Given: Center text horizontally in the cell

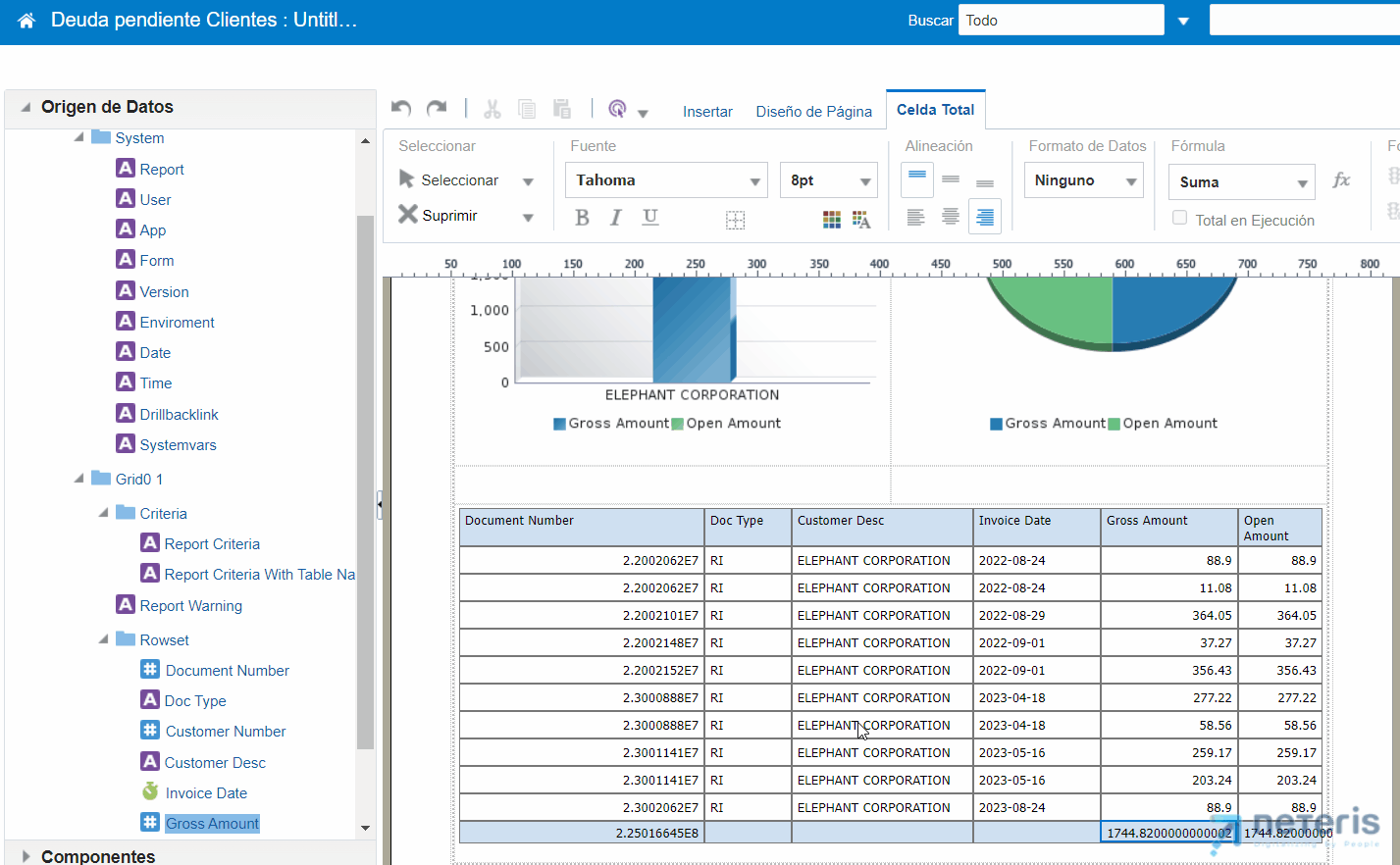Looking at the screenshot, I should (x=950, y=217).
